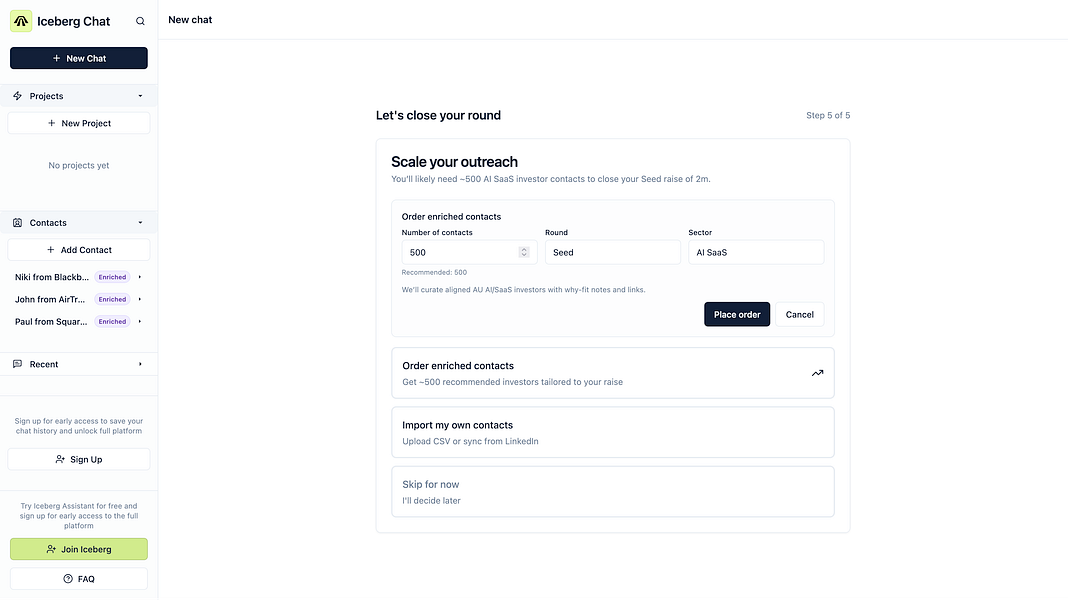Click the Projects lightning bolt icon
This screenshot has height=600, width=1068.
pos(18,96)
